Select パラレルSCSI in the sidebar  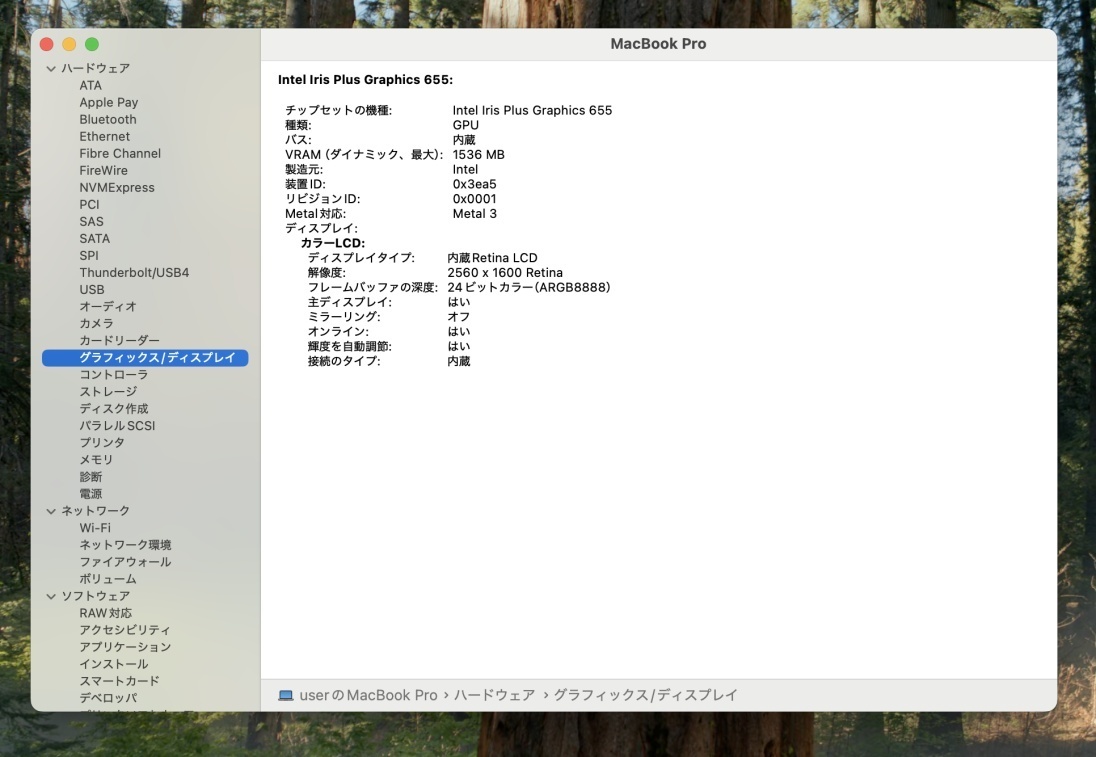pos(117,426)
